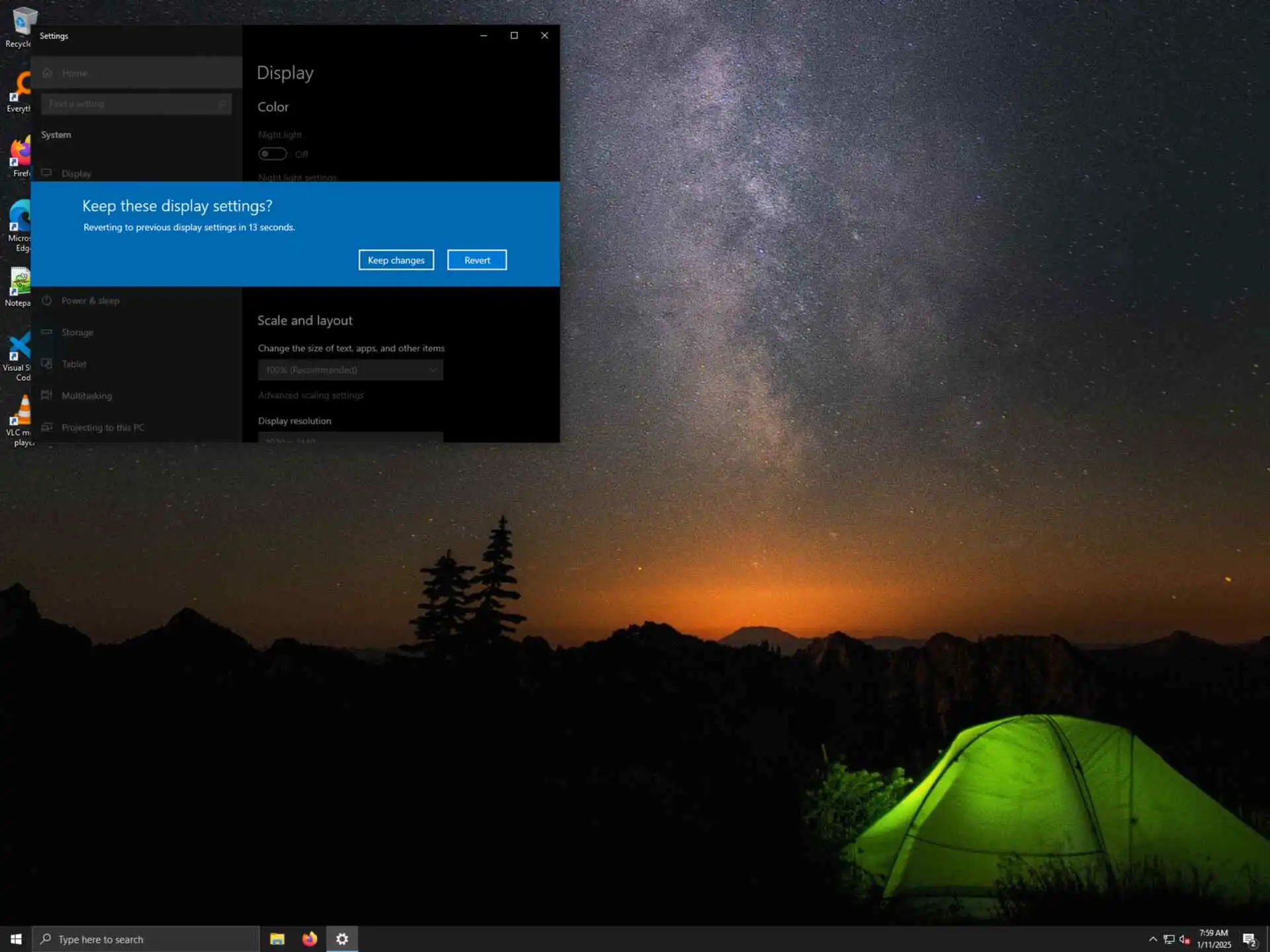Expand the Display resolution dropdown
1270x952 pixels.
350,438
